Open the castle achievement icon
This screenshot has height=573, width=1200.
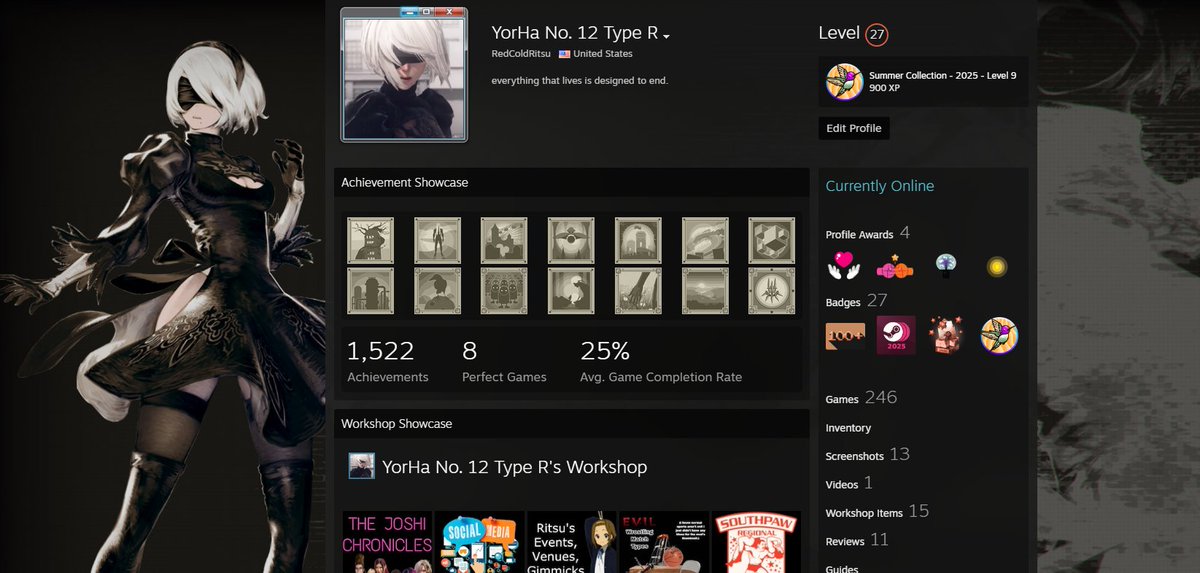[504, 240]
